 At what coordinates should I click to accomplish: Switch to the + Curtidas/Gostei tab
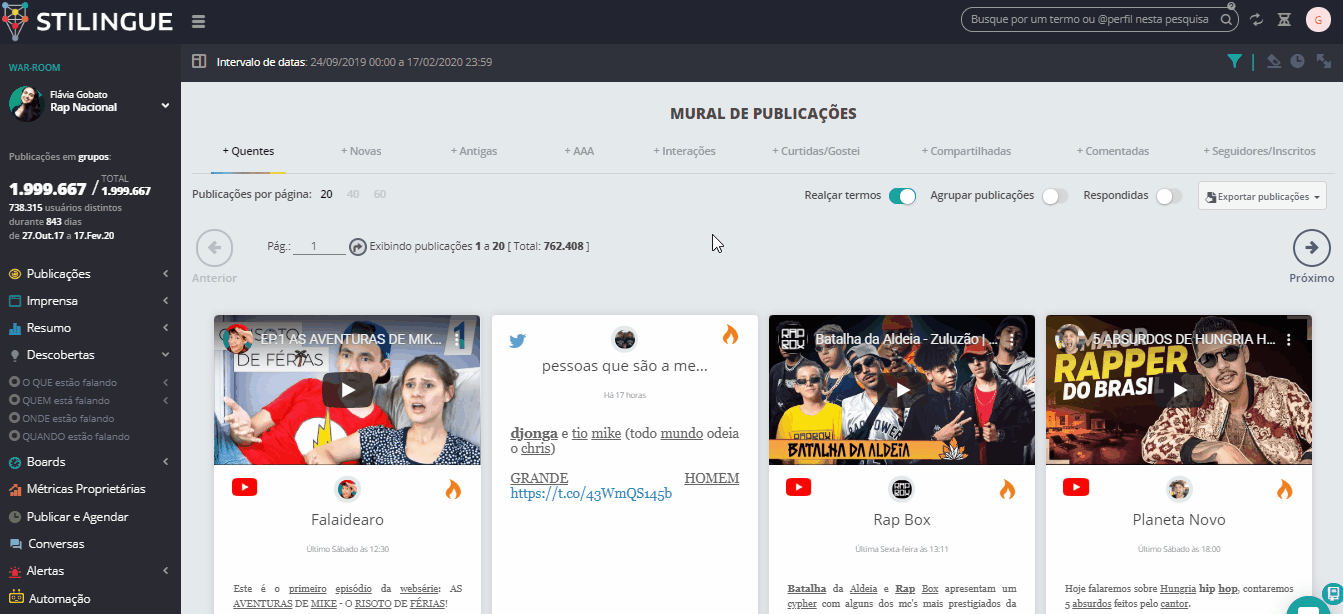[816, 151]
